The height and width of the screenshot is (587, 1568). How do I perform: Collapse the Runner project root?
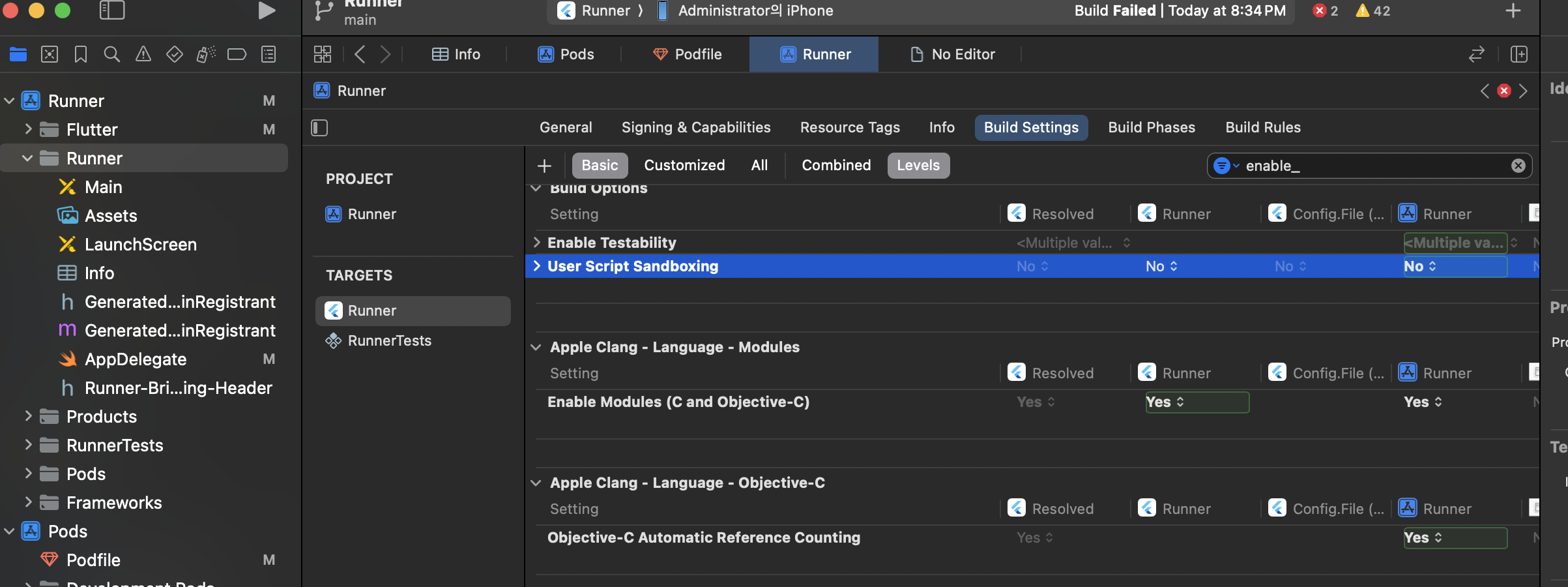coord(9,101)
